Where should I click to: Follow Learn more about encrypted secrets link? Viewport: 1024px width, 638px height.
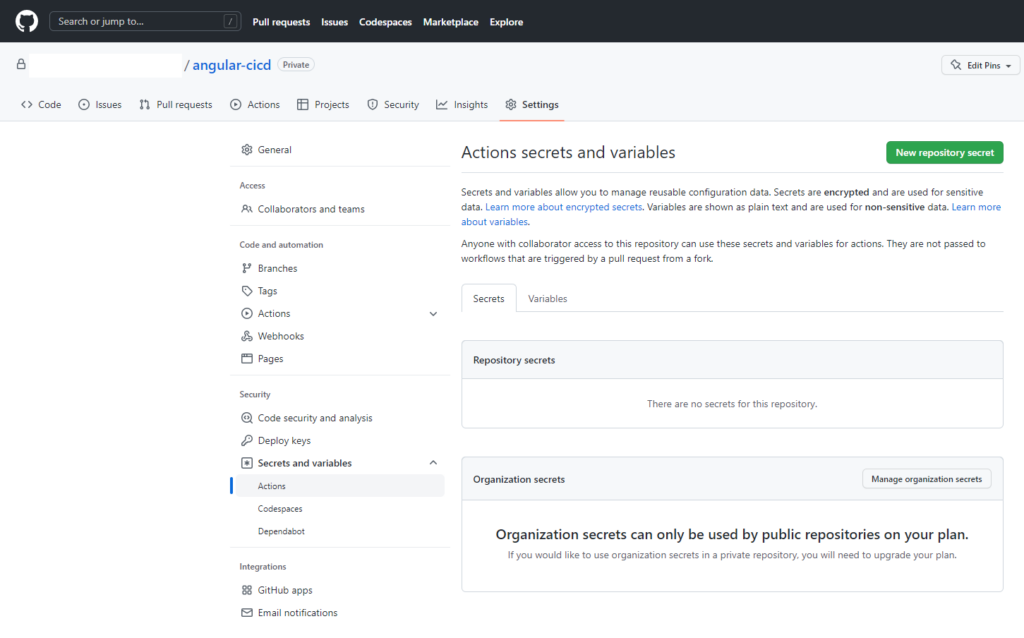pos(564,207)
